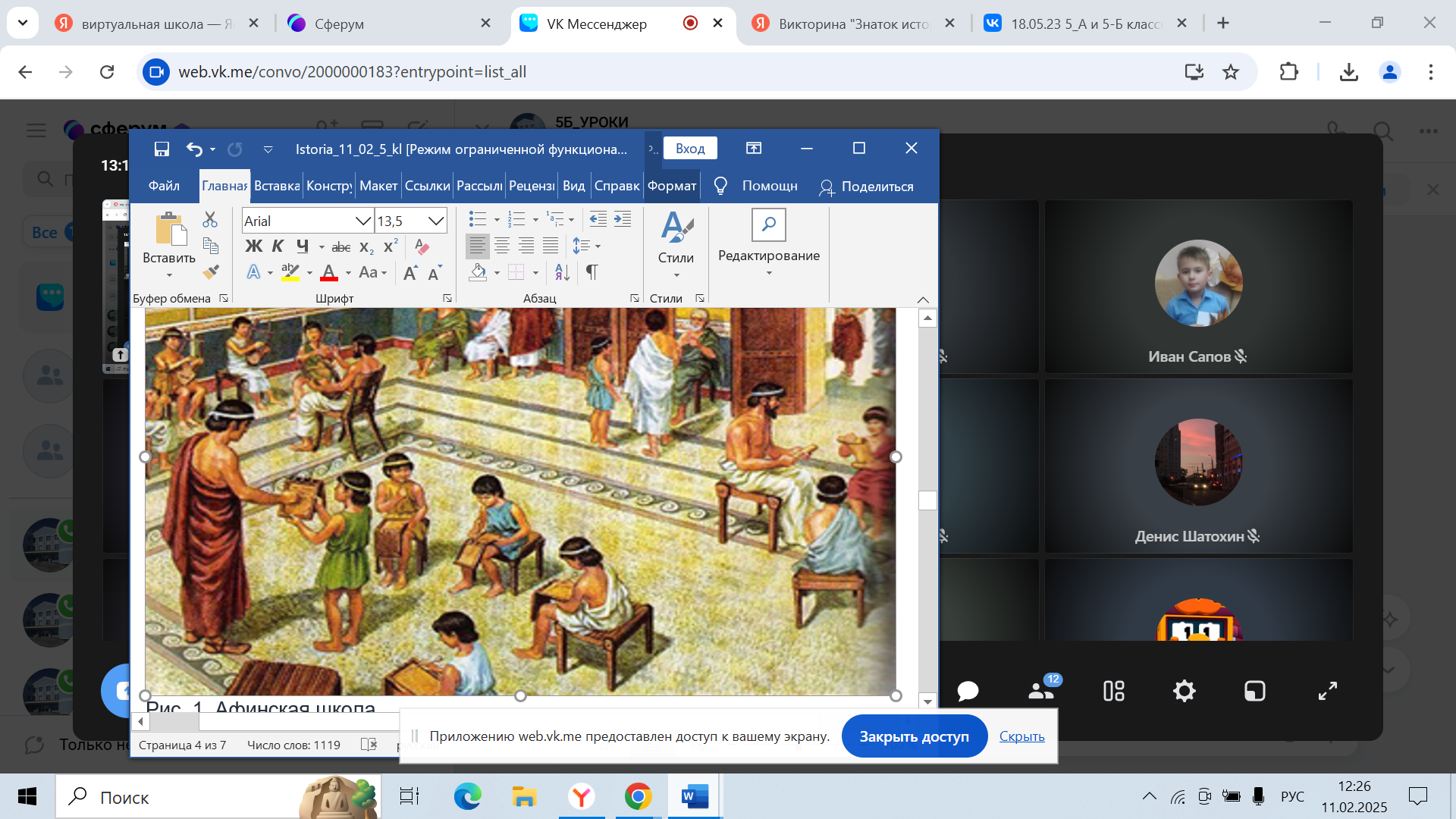Undo the last action in Word
1456x819 pixels.
pos(194,149)
